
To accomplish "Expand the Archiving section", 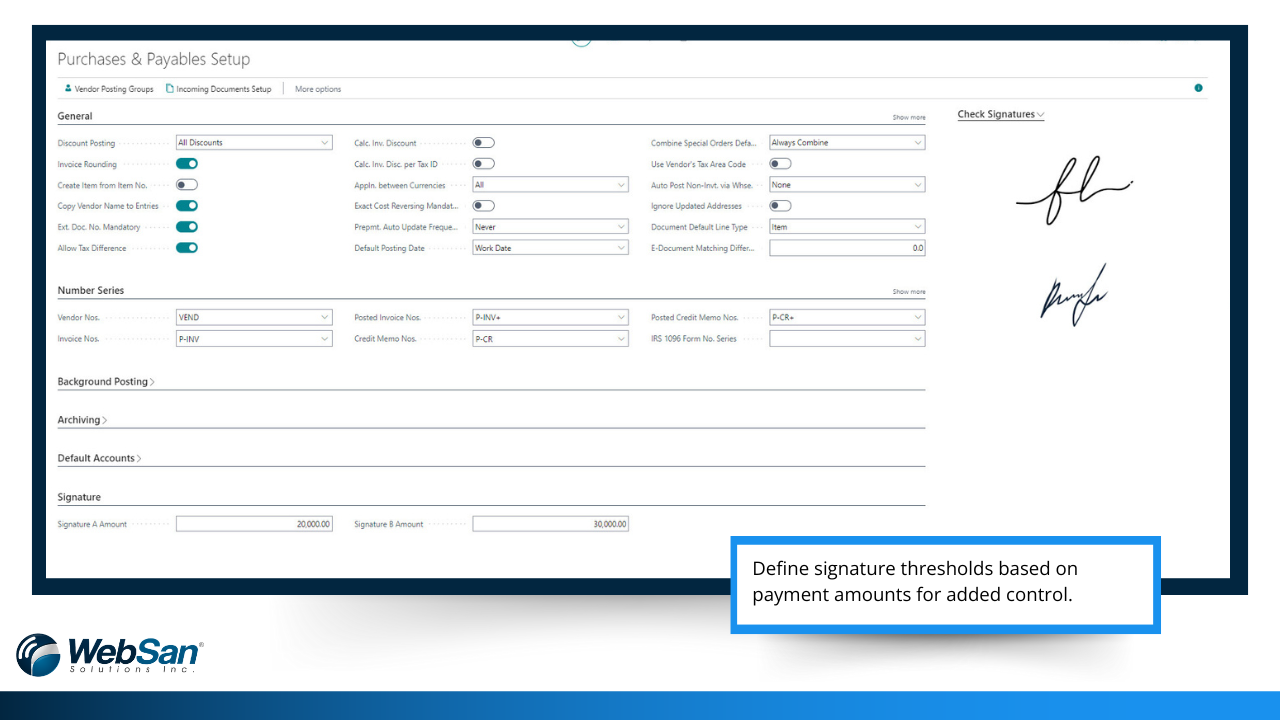I will [x=82, y=420].
